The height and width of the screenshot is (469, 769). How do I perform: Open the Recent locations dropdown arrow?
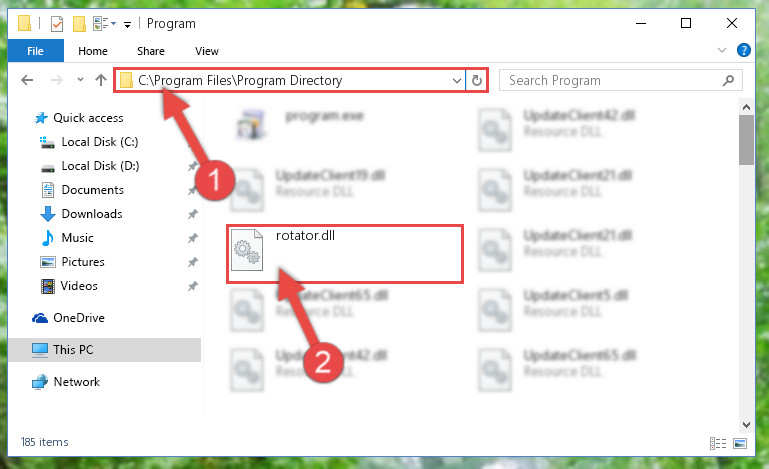pyautogui.click(x=80, y=79)
